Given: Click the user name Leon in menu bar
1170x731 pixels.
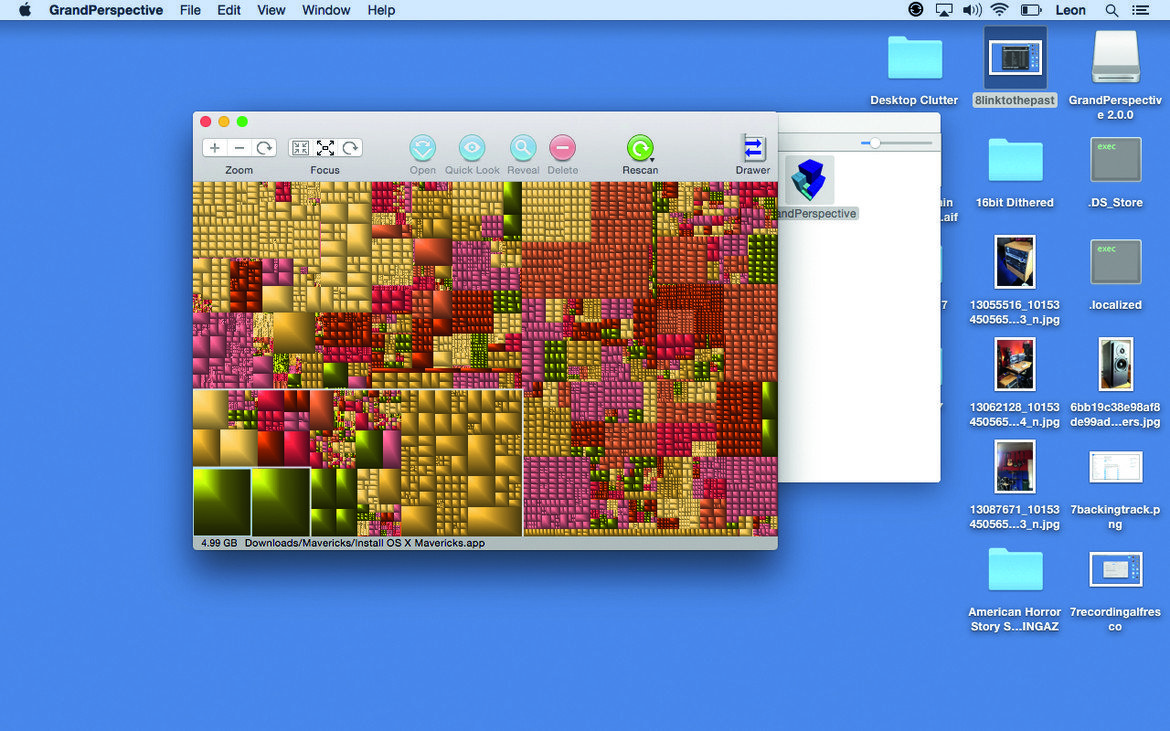Looking at the screenshot, I should pyautogui.click(x=1071, y=10).
